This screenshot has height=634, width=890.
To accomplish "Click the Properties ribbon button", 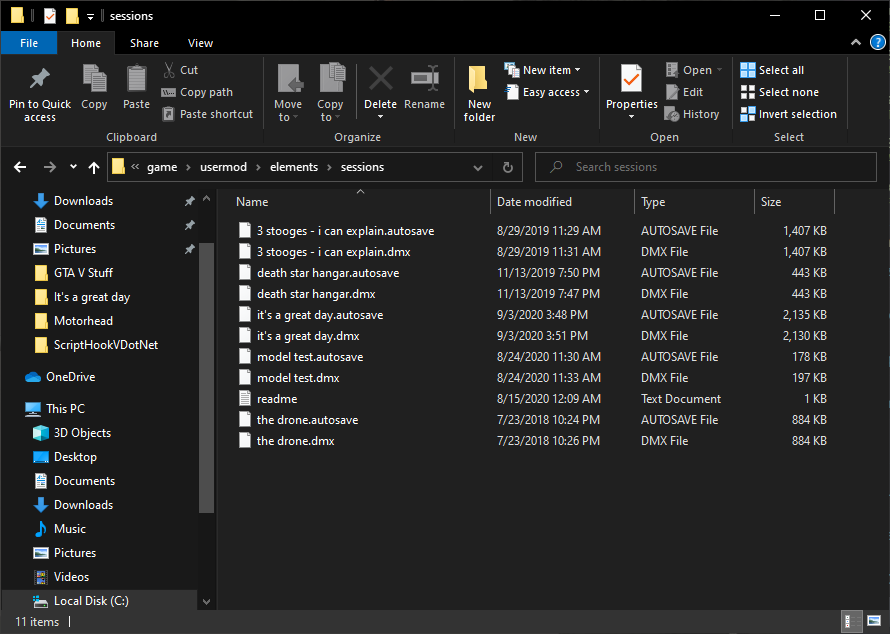I will (631, 91).
